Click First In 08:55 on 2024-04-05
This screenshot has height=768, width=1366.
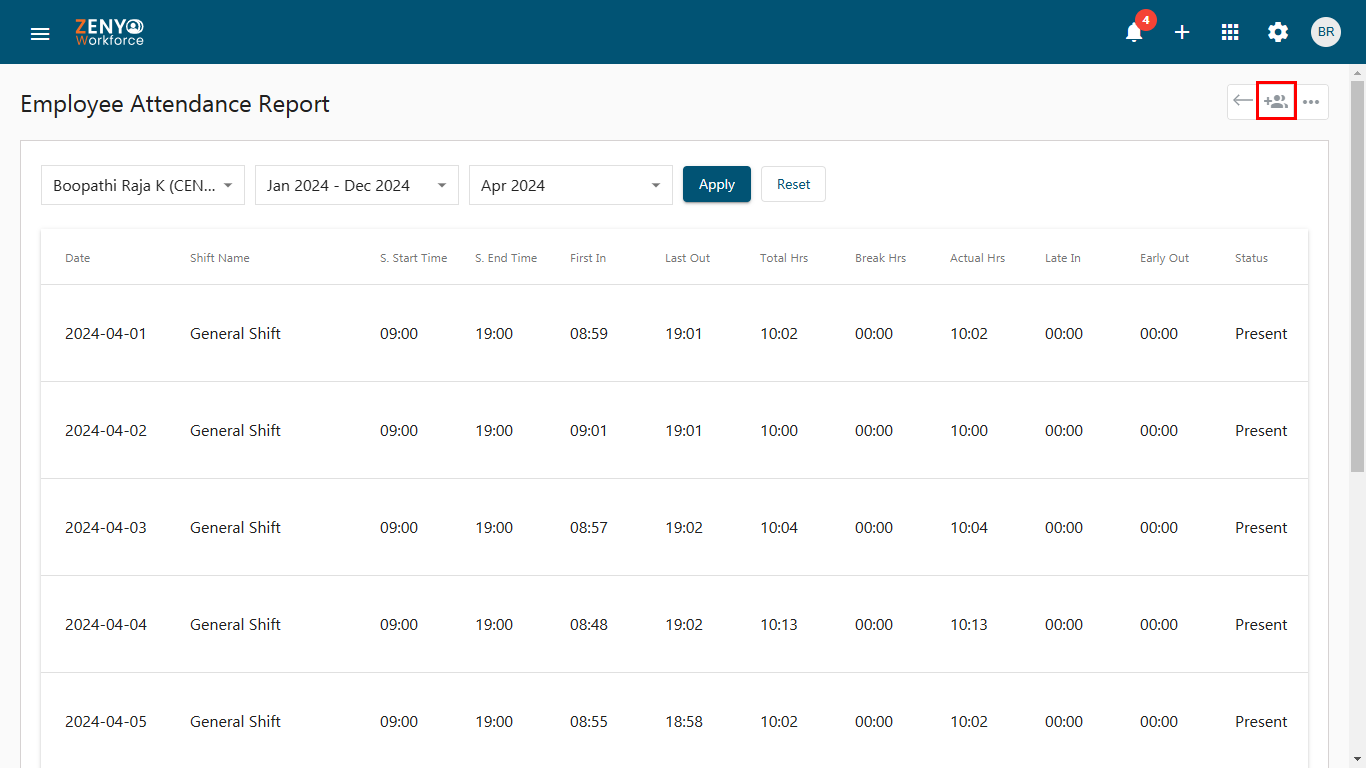coord(589,722)
